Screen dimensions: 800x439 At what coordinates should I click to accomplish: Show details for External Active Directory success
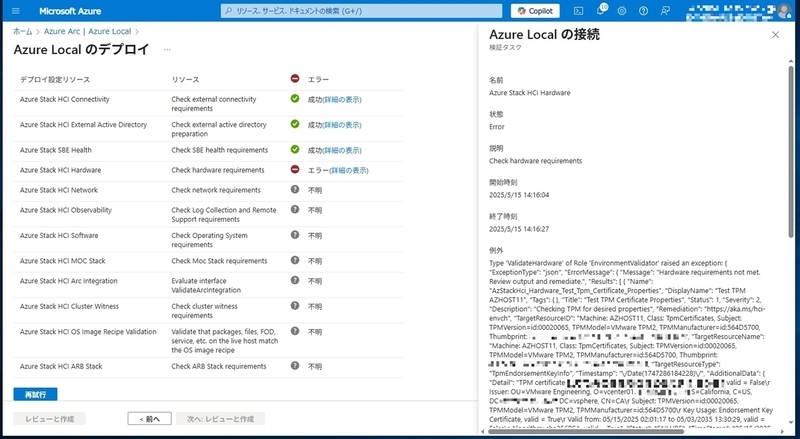(342, 125)
